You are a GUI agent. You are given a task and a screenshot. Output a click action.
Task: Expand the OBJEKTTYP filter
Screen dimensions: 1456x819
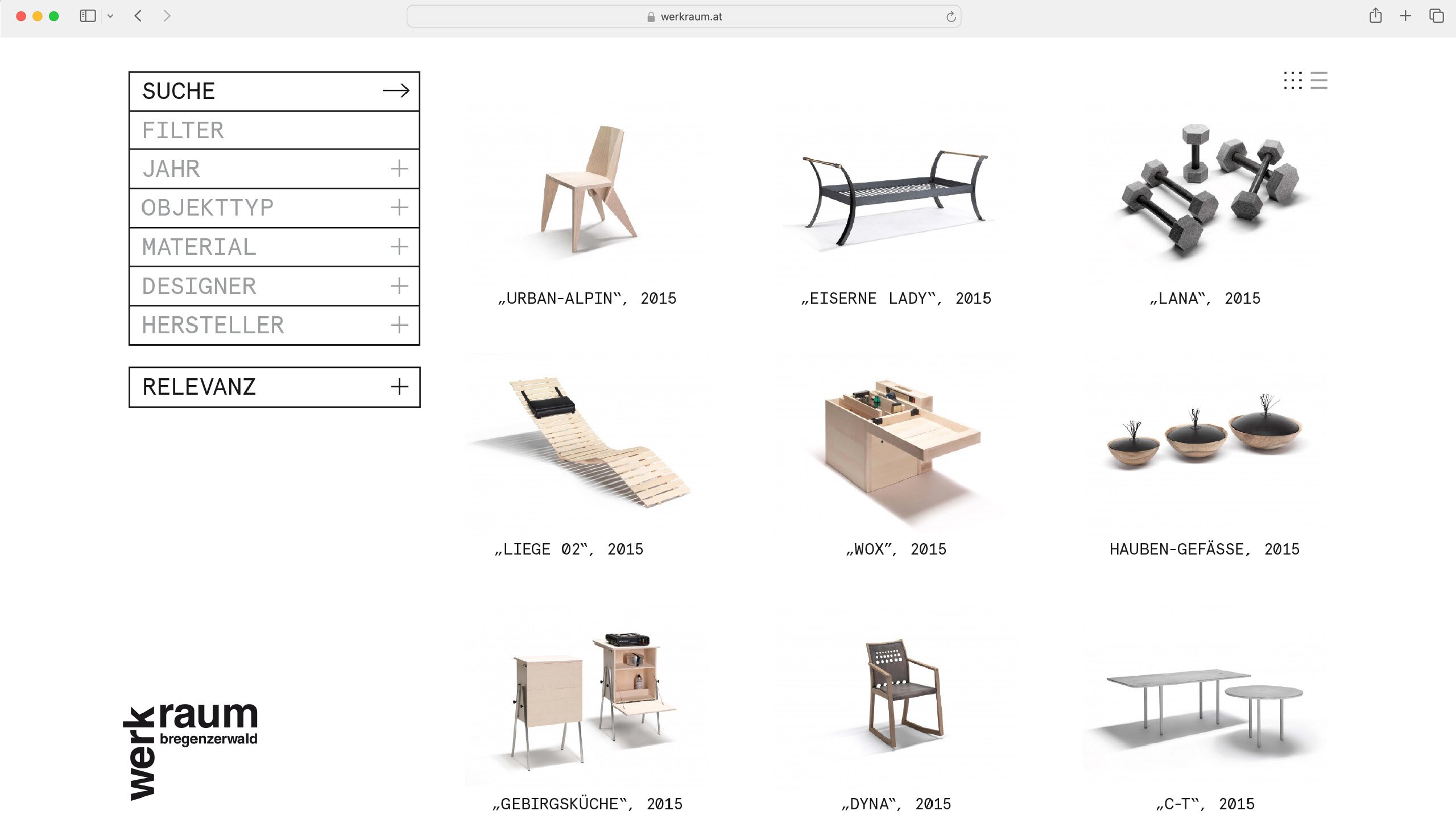pos(399,208)
